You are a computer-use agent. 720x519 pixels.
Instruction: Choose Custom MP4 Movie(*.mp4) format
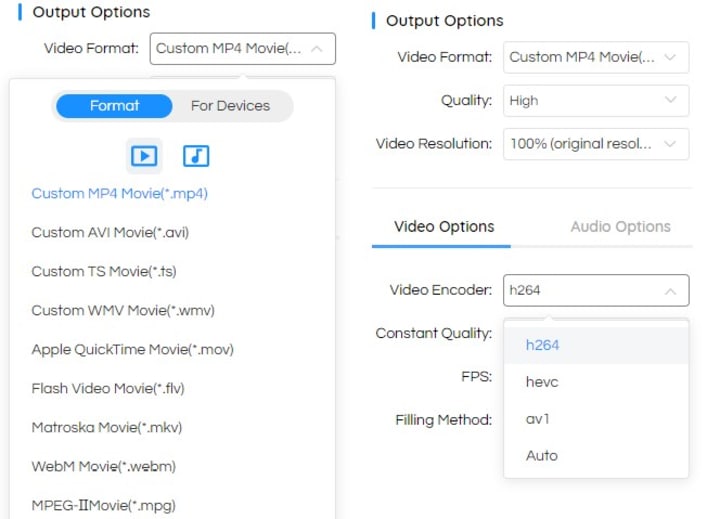click(x=120, y=193)
